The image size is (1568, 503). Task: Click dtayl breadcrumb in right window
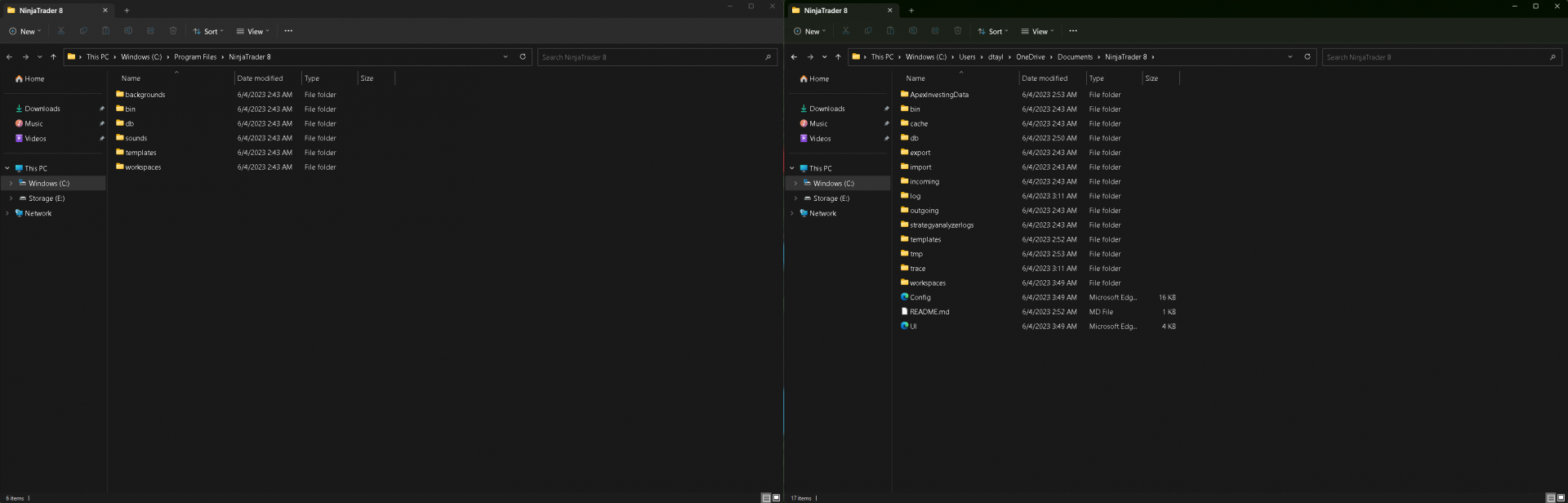[996, 57]
